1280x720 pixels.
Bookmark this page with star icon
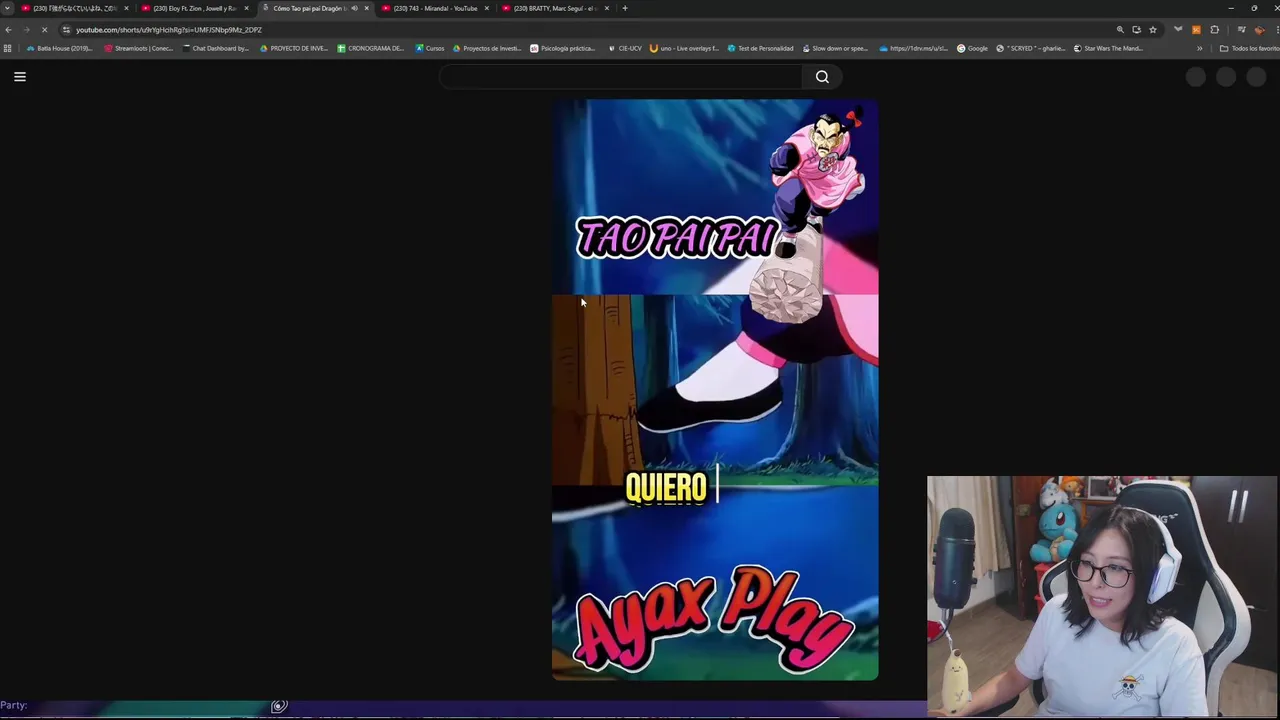[x=1153, y=30]
